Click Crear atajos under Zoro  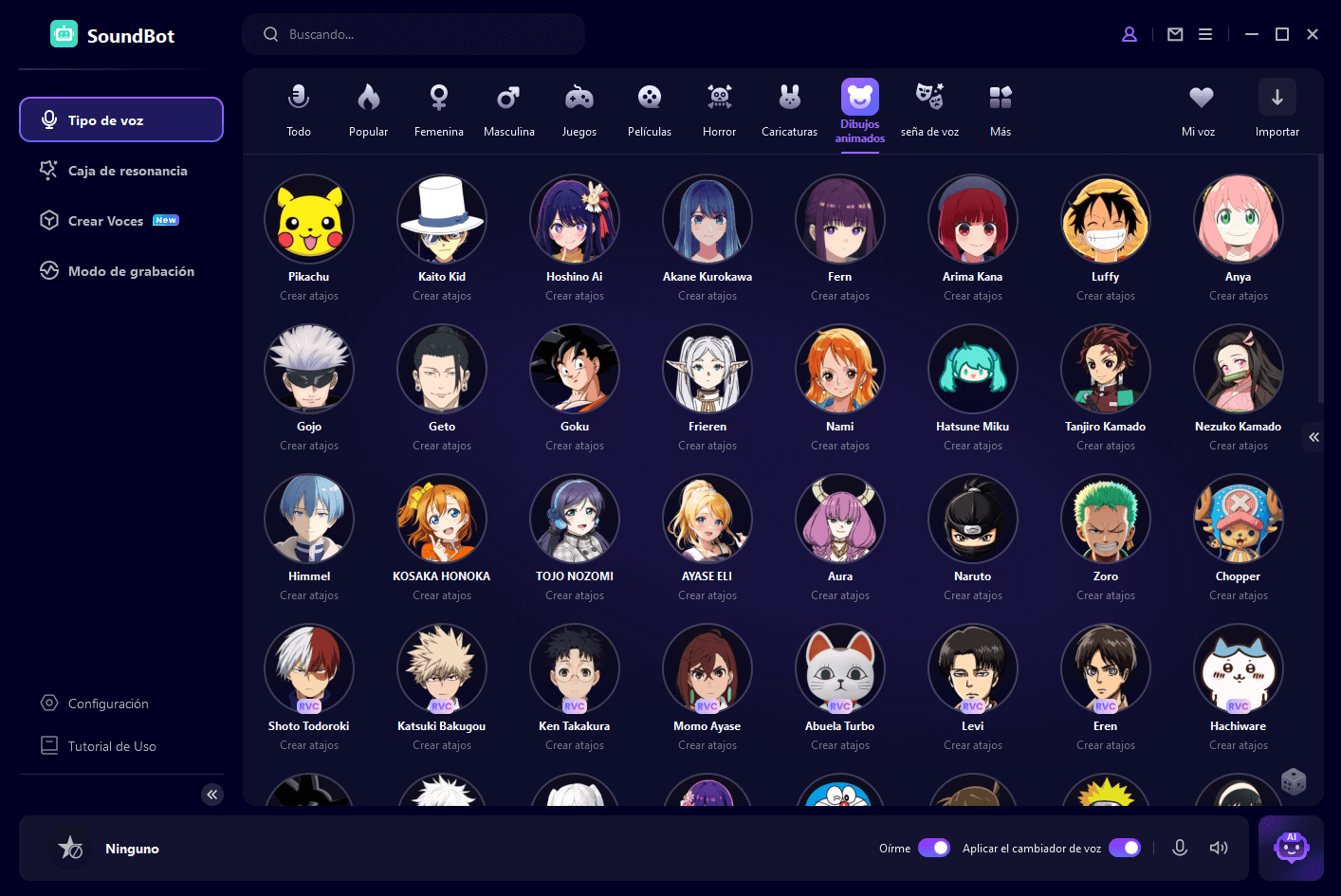(1106, 595)
